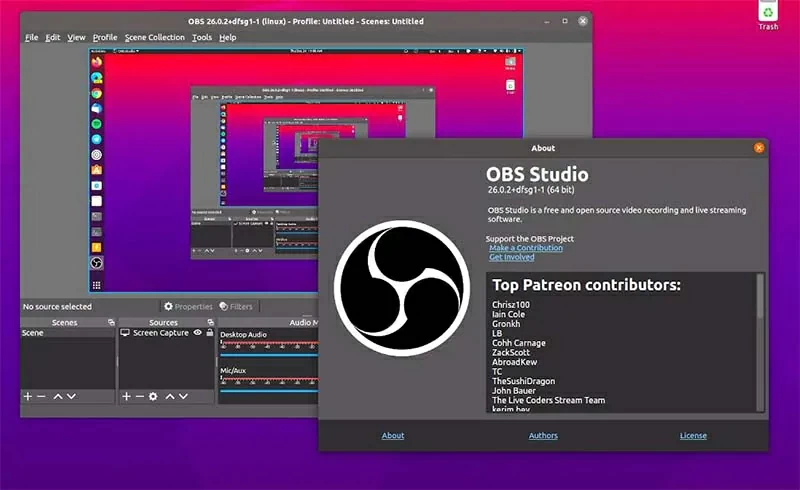Show the About section in the dialog
This screenshot has width=800, height=490.
click(393, 435)
